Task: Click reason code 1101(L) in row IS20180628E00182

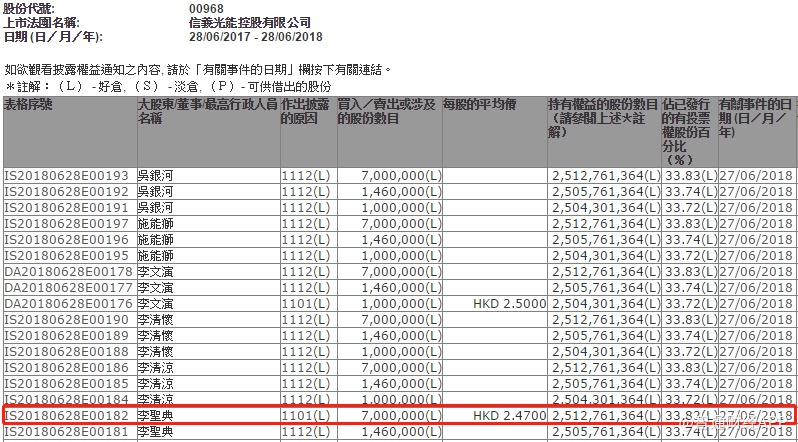Action: (x=306, y=416)
